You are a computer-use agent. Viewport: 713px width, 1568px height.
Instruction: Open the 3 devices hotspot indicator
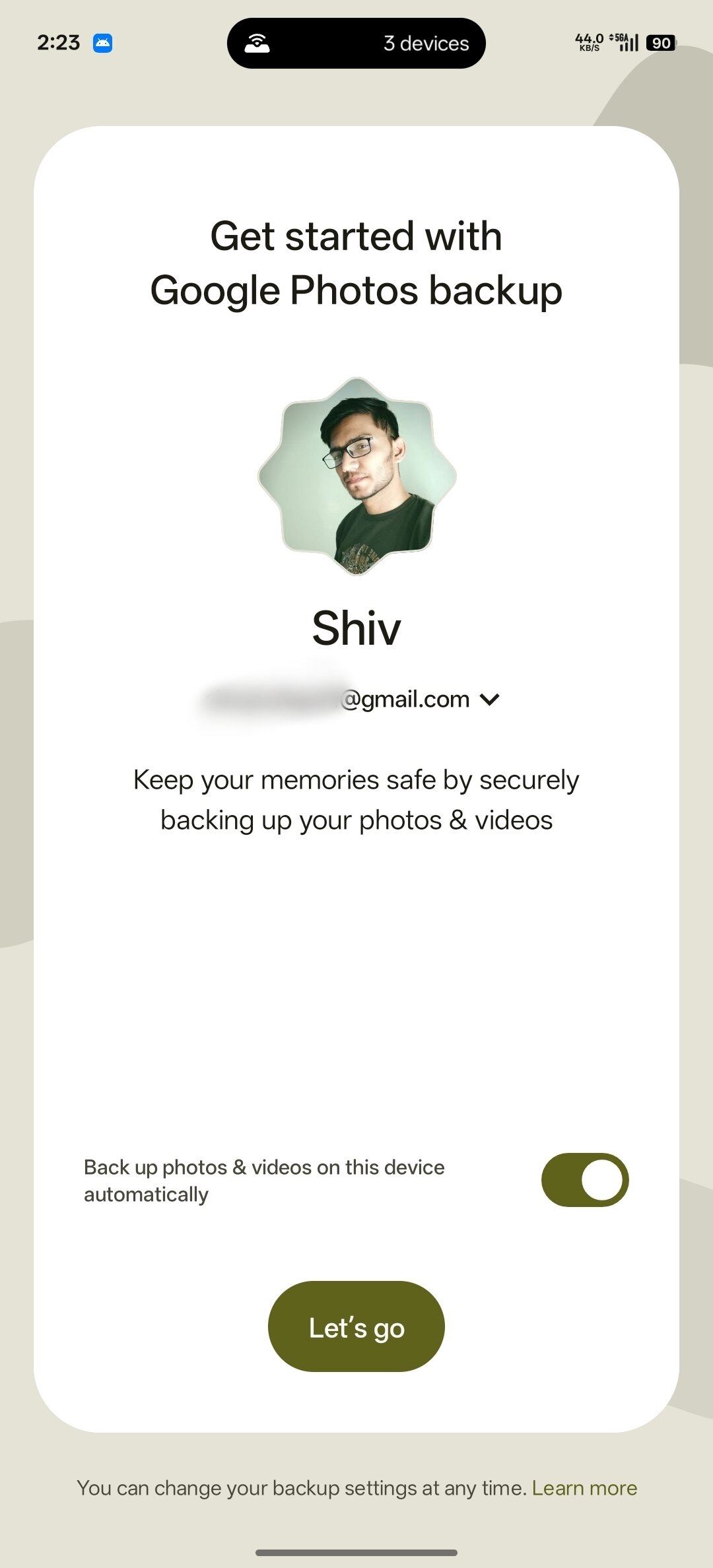tap(356, 43)
